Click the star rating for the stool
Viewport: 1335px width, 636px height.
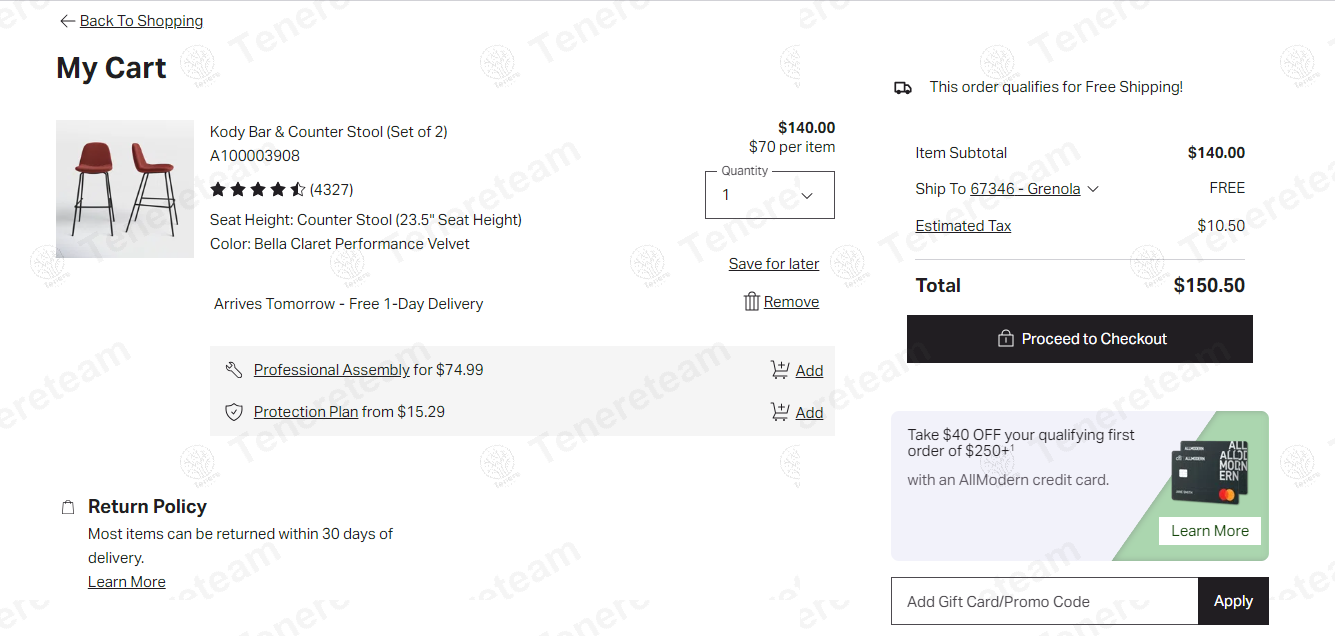pos(258,189)
